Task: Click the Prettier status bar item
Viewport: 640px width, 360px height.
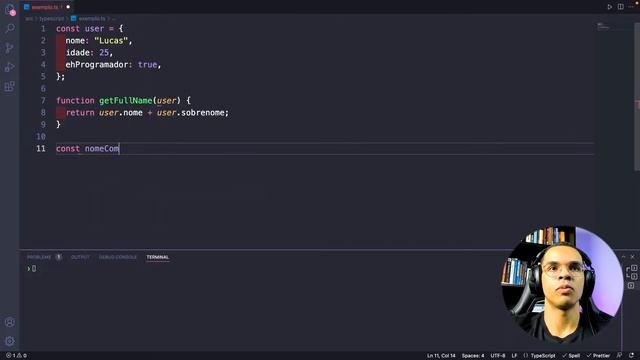Action: (x=598, y=356)
